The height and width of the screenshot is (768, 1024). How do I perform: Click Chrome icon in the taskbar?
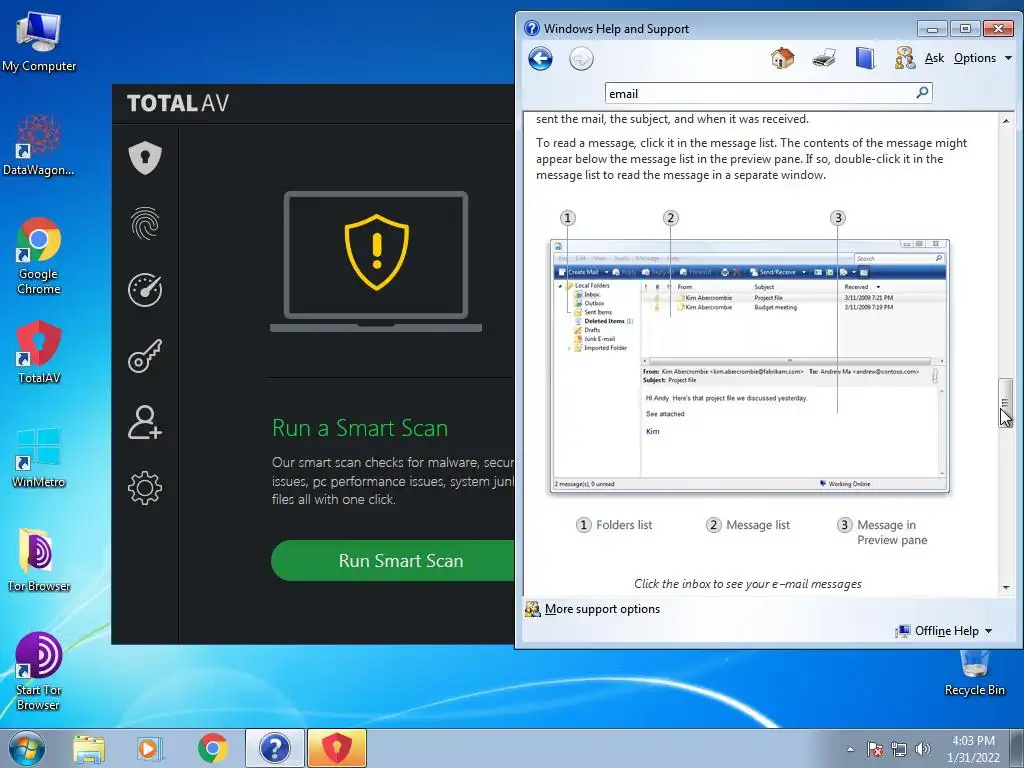point(212,748)
